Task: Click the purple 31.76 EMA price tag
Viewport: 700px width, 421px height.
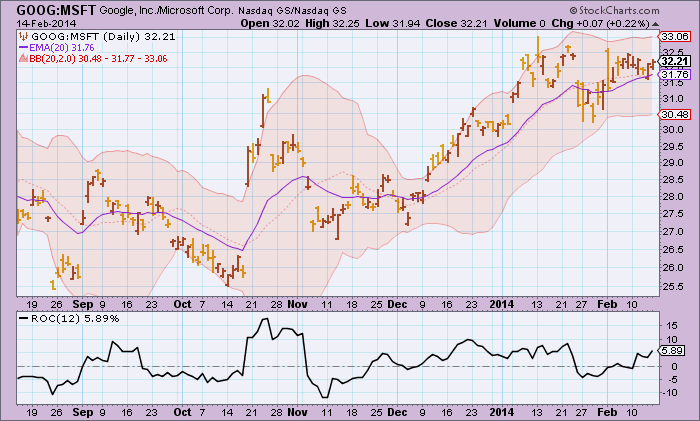Action: pyautogui.click(x=675, y=74)
